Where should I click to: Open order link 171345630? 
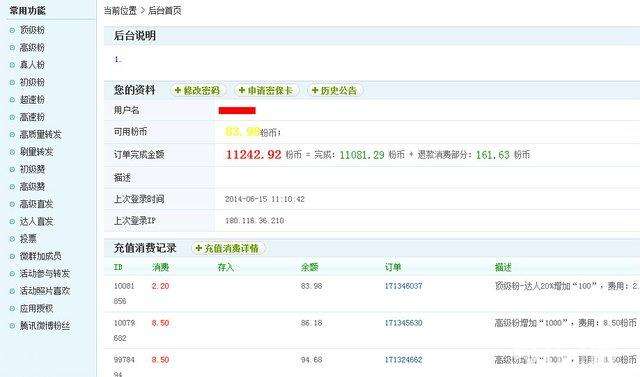[x=403, y=323]
